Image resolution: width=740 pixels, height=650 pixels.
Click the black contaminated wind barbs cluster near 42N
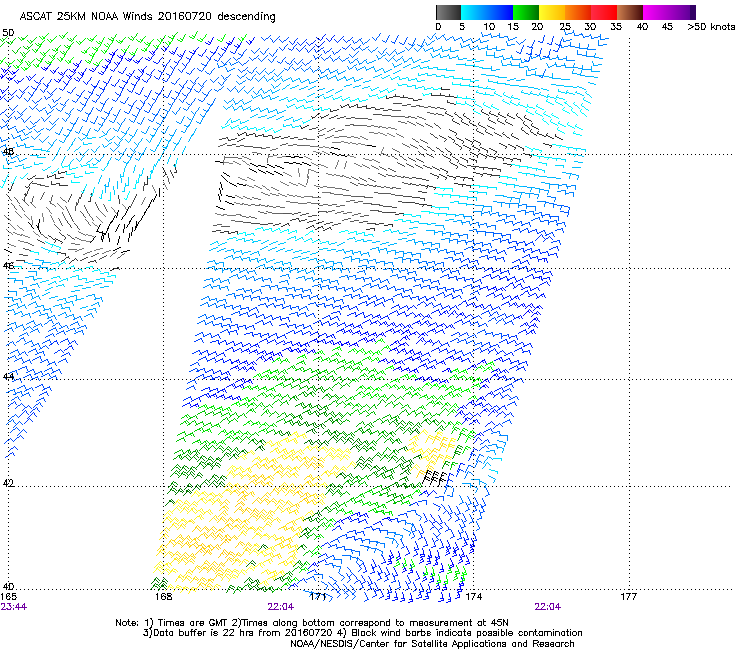pyautogui.click(x=435, y=478)
